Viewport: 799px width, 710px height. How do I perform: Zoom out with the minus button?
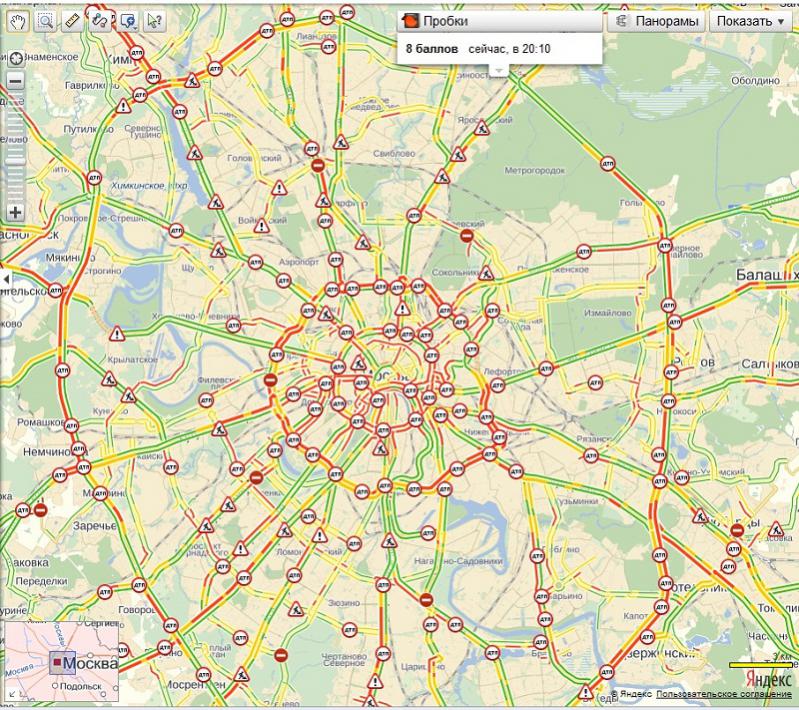tap(15, 82)
